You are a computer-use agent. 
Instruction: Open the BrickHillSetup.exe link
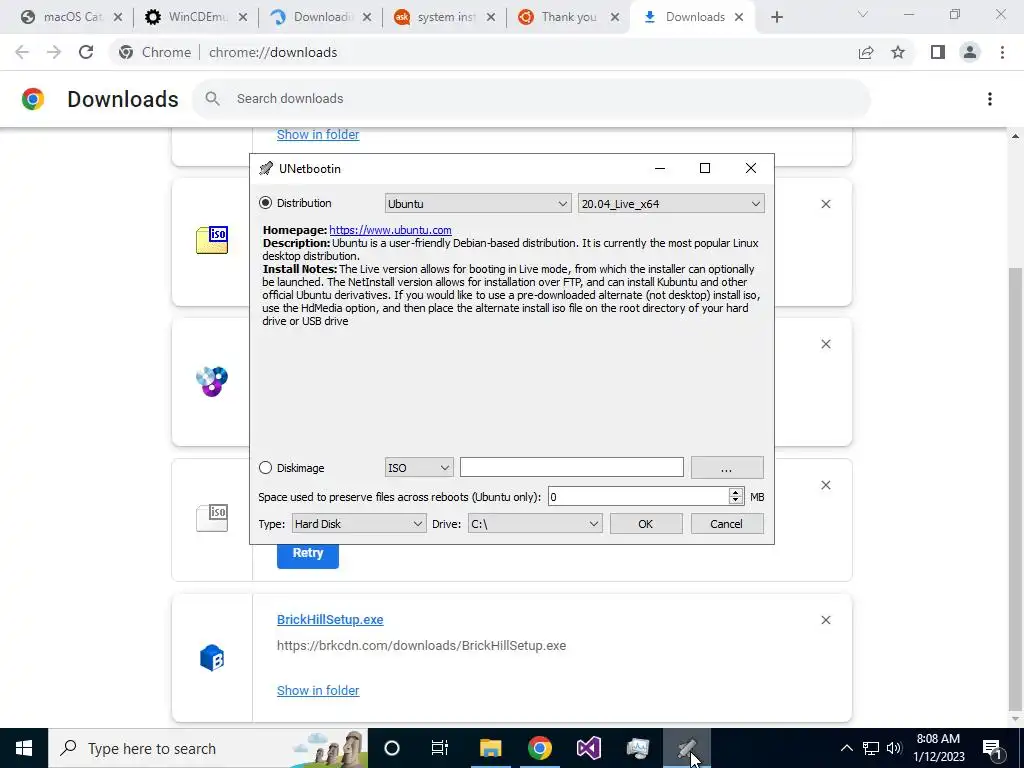coord(330,620)
